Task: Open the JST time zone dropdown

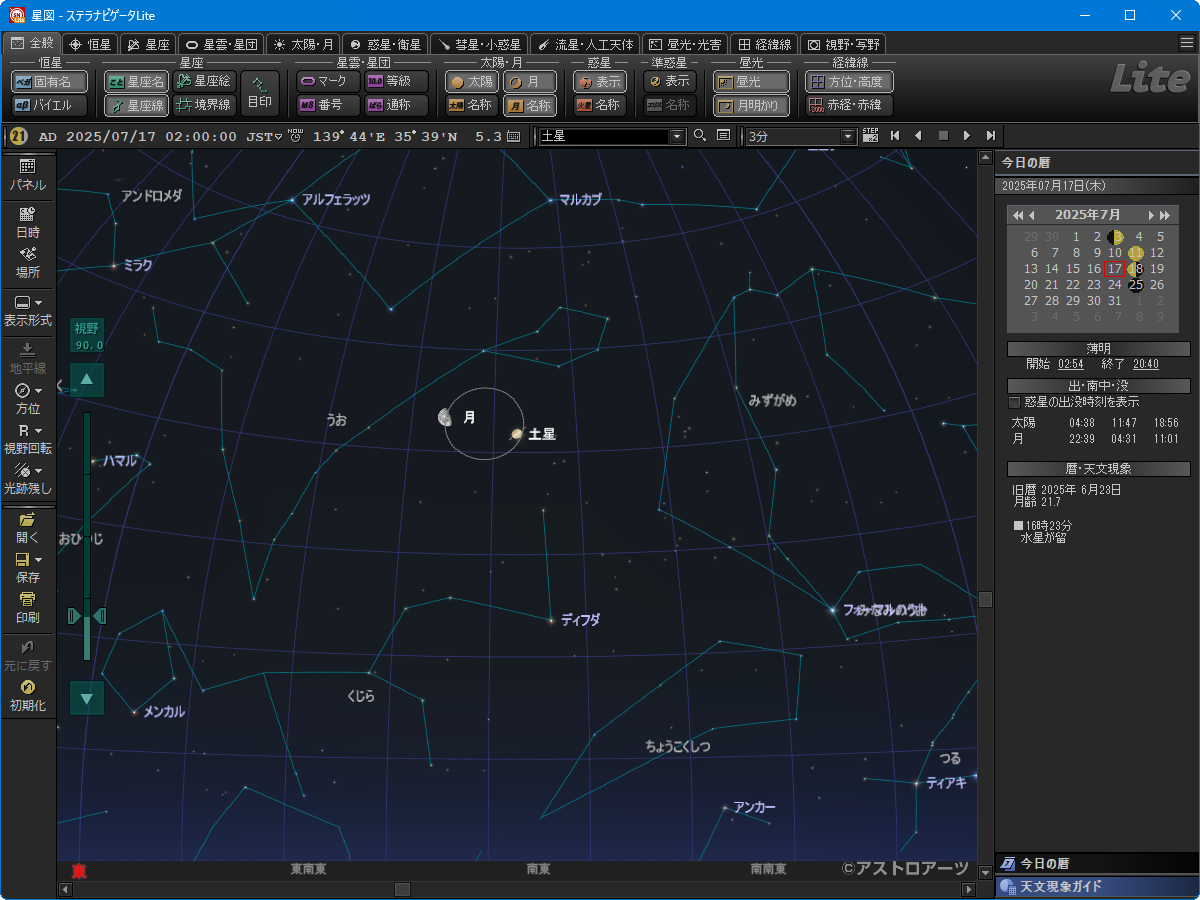Action: [x=279, y=137]
